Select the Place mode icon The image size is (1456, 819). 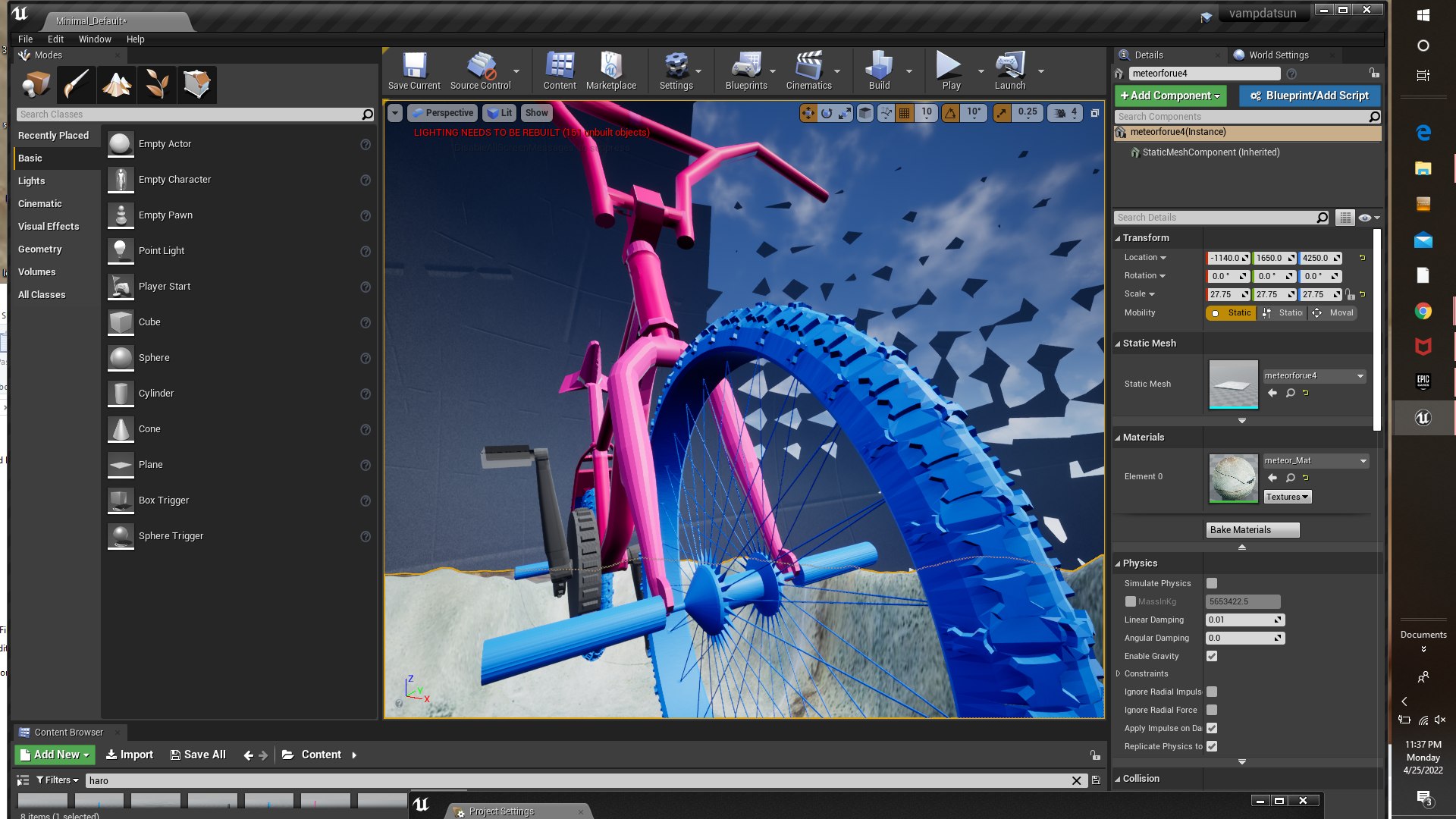[x=36, y=84]
